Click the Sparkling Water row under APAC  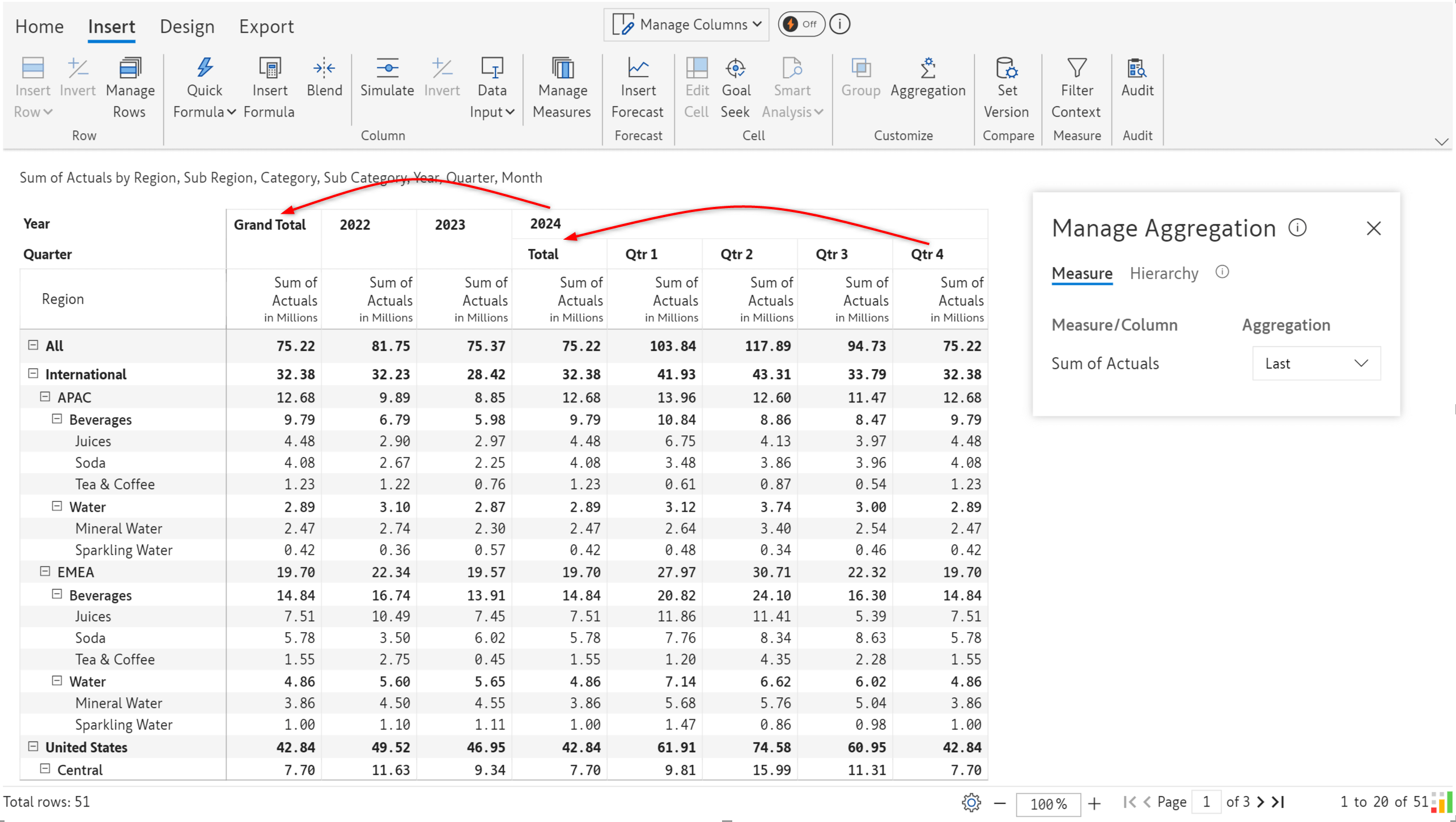click(x=504, y=549)
